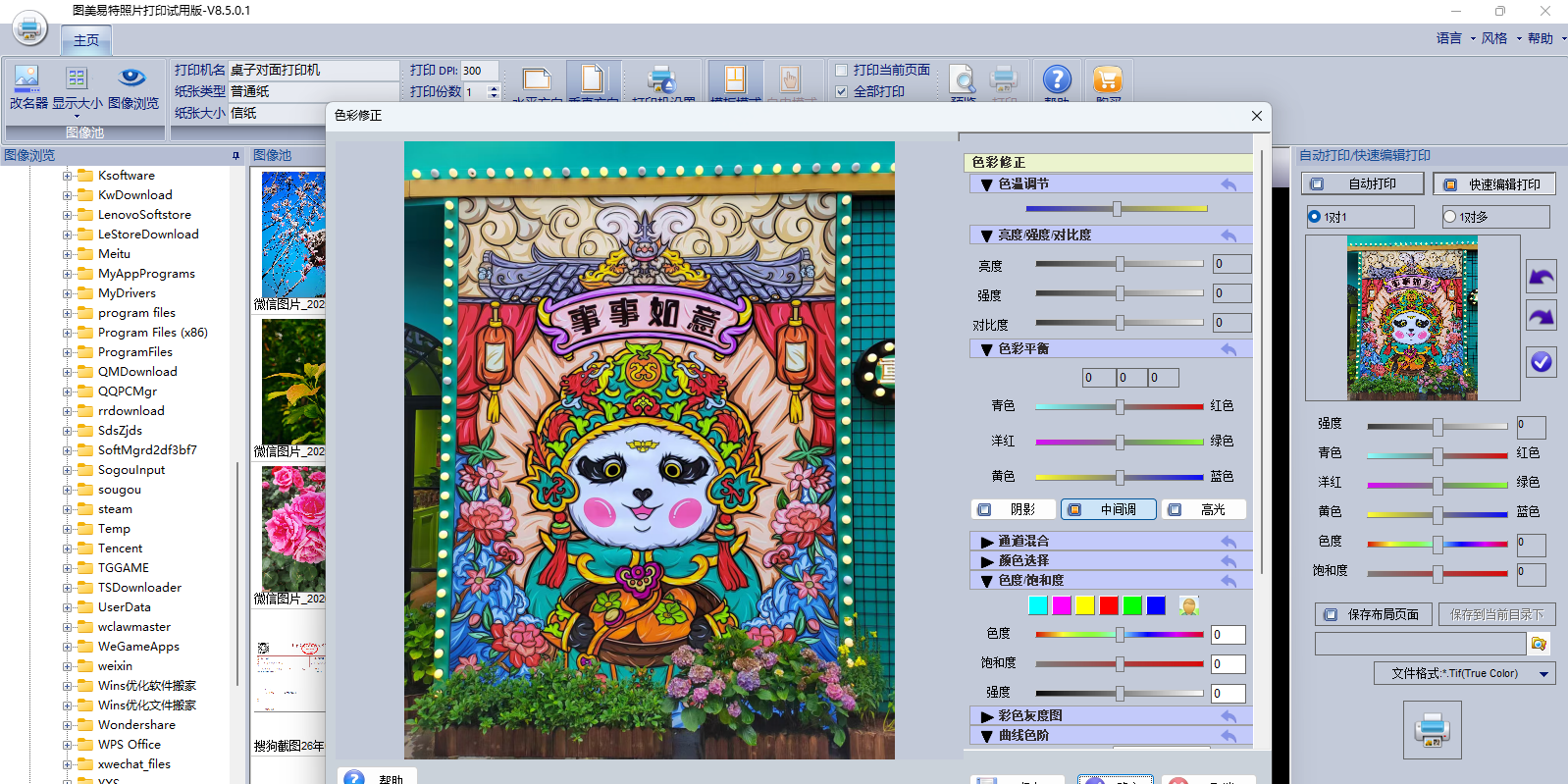Reset the 色度/饱和度 section with its arrow
The width and height of the screenshot is (1568, 784).
point(1228,581)
